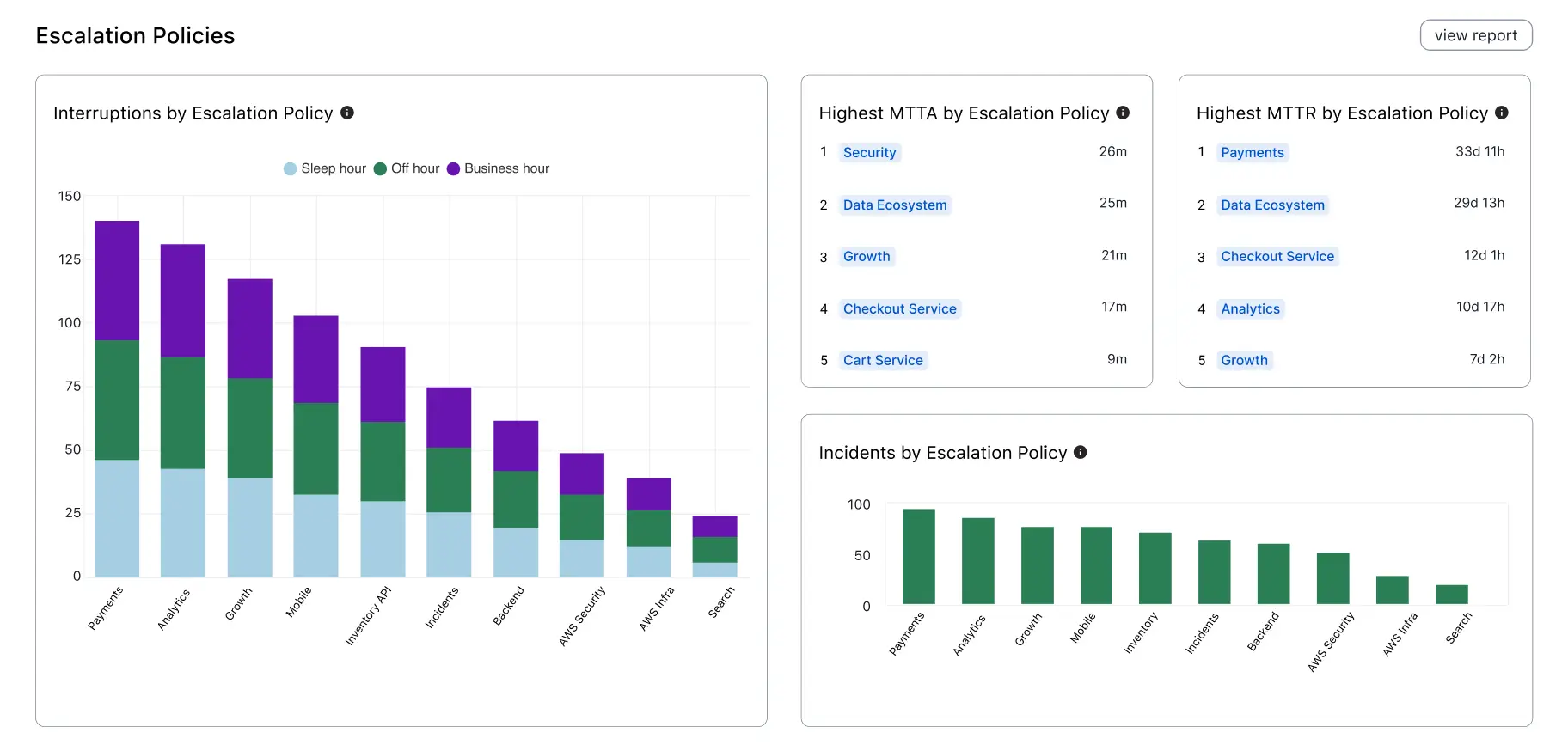Click Incidents bar in Incidents chart
1568x751 pixels.
pyautogui.click(x=1215, y=572)
